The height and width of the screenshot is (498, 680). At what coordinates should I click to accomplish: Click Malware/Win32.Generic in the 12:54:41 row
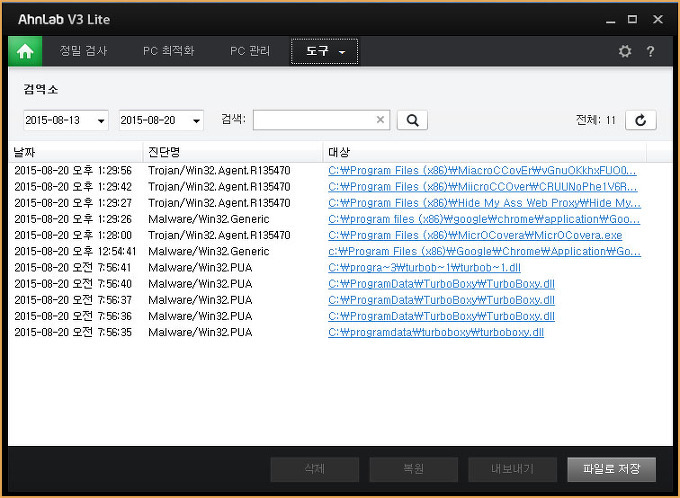209,252
